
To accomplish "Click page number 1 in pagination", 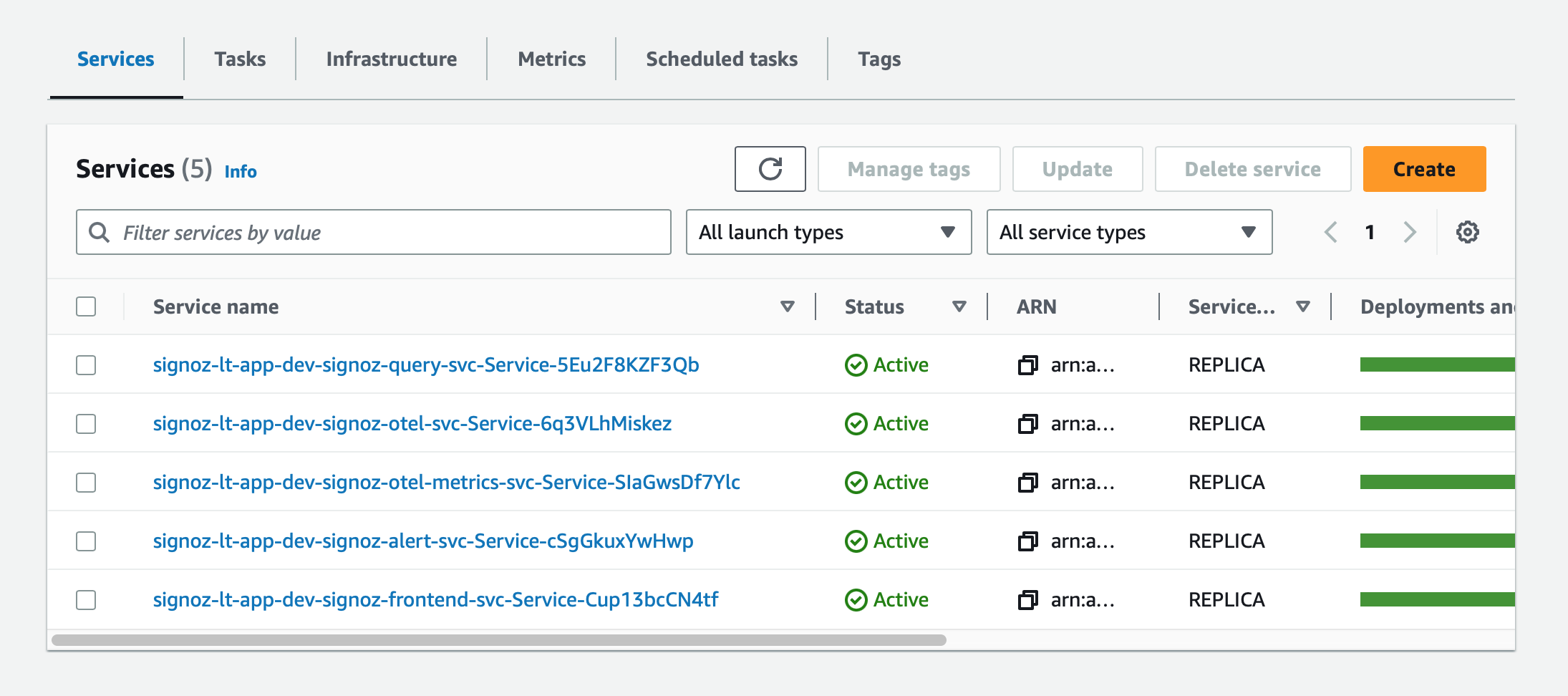I will point(1370,232).
